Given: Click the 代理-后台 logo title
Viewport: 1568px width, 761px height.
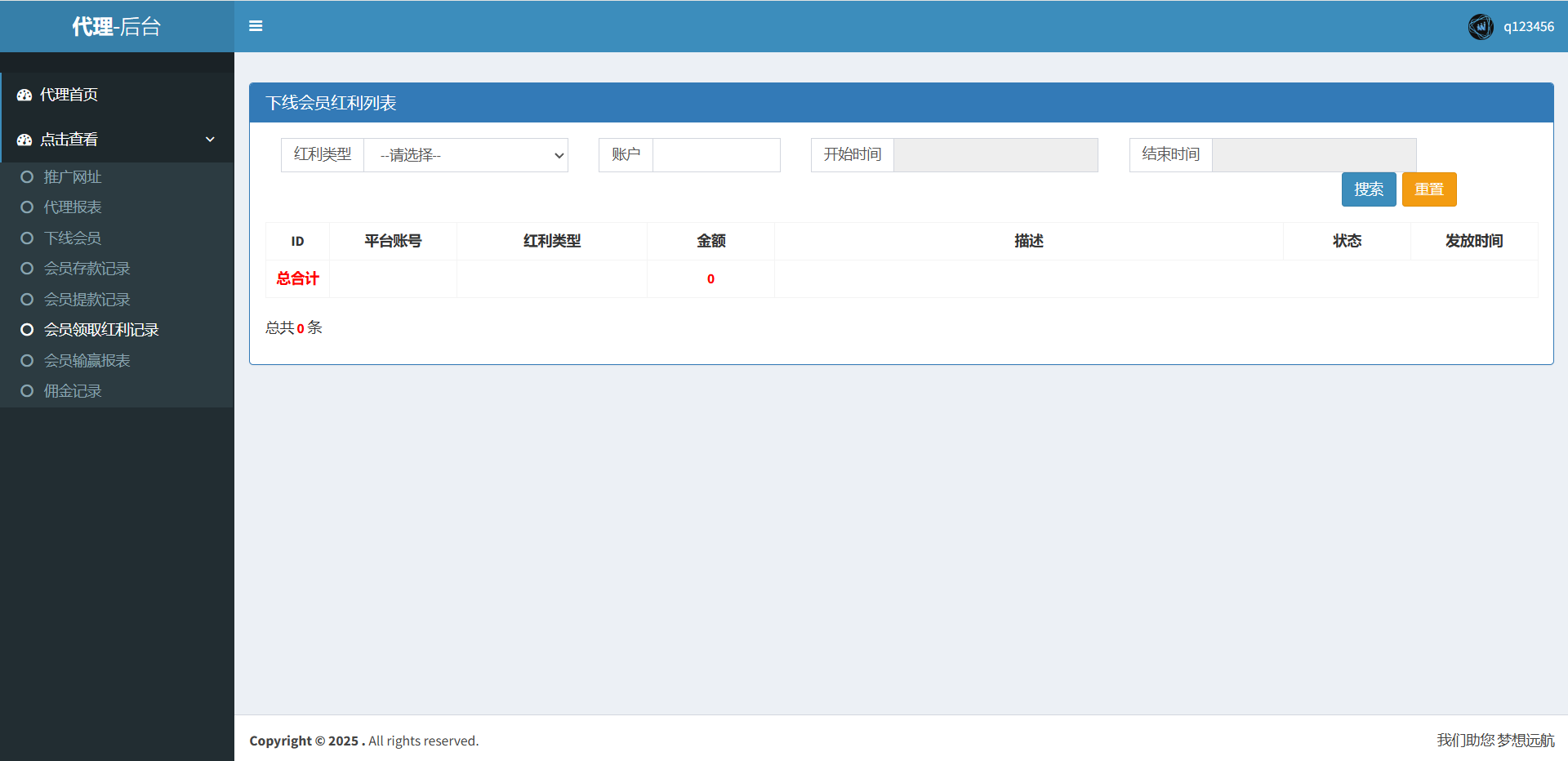Looking at the screenshot, I should [117, 27].
